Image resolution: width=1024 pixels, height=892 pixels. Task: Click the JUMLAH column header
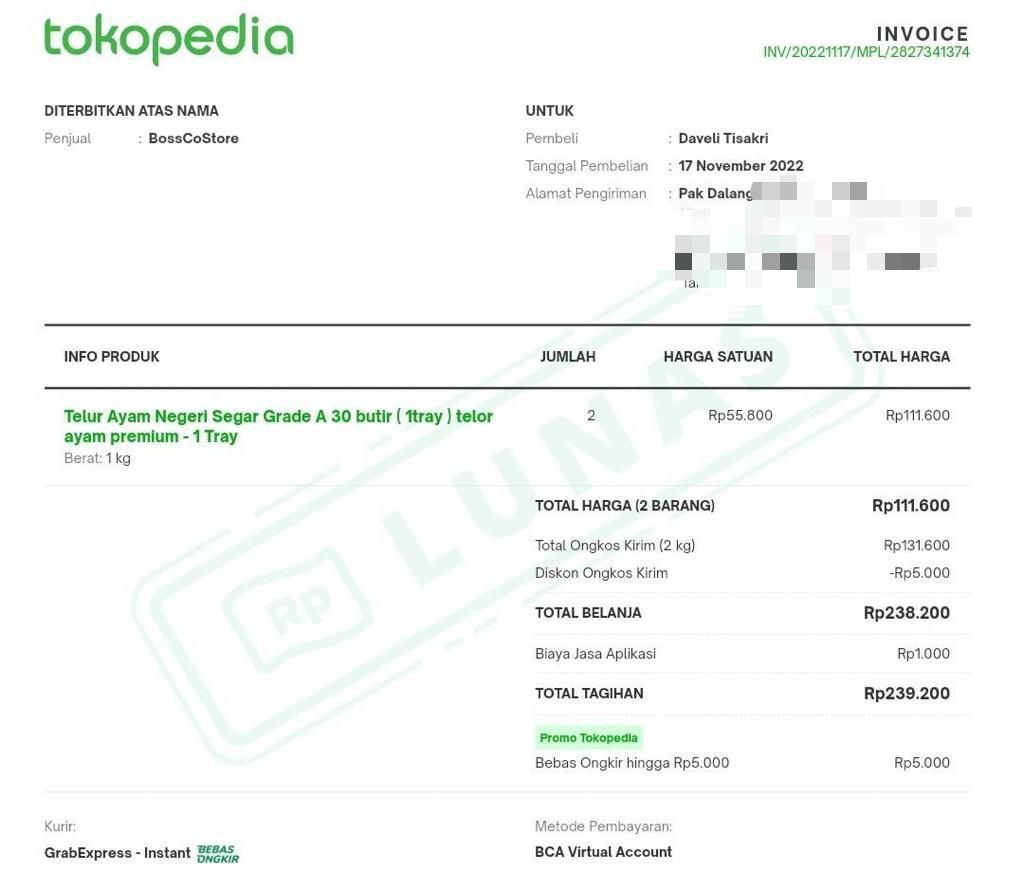click(568, 357)
